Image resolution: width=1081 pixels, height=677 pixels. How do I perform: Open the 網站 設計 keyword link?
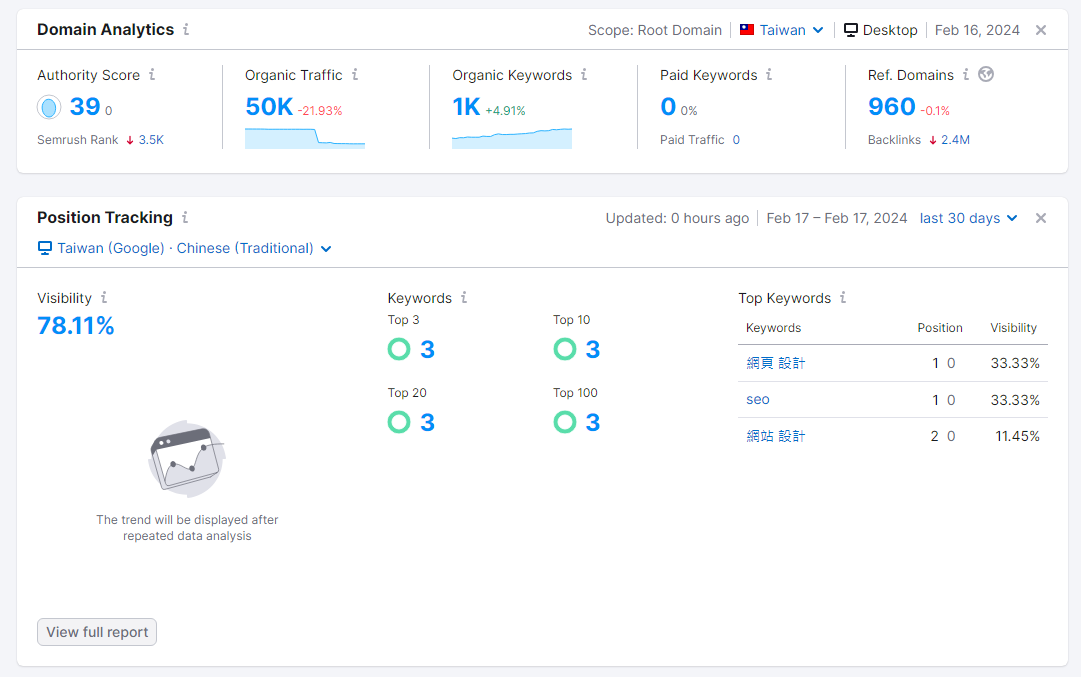tap(773, 435)
